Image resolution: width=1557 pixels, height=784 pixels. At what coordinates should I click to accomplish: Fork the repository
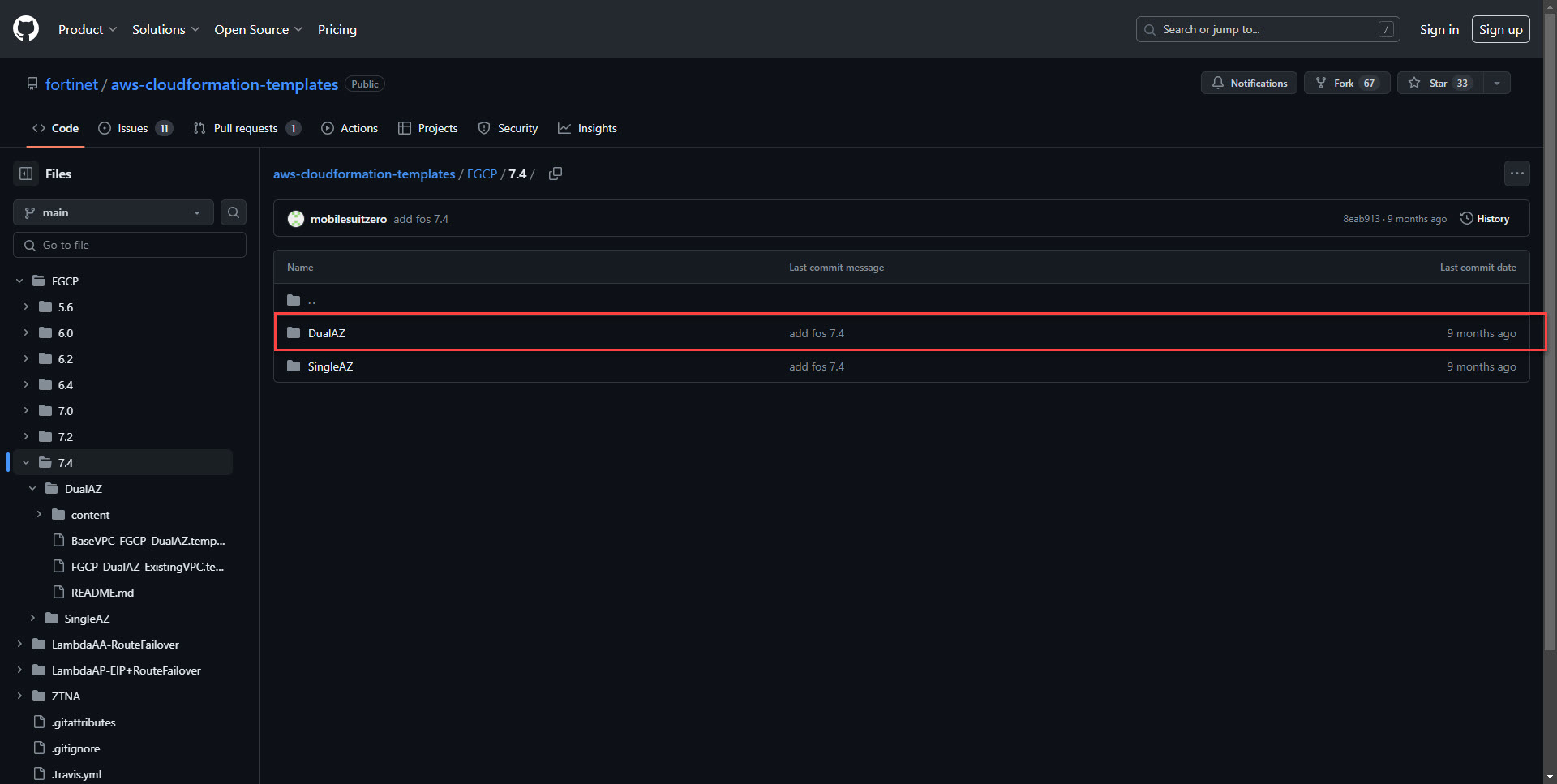[x=1347, y=83]
